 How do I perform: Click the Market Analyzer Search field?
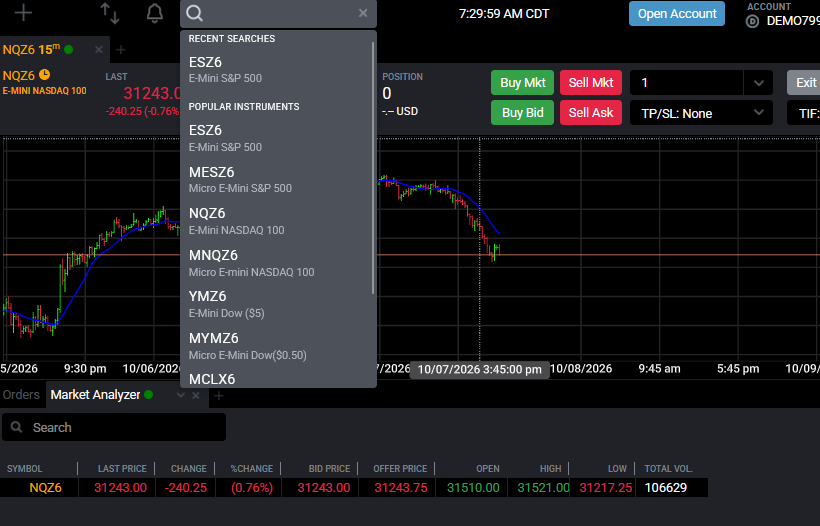(x=114, y=427)
